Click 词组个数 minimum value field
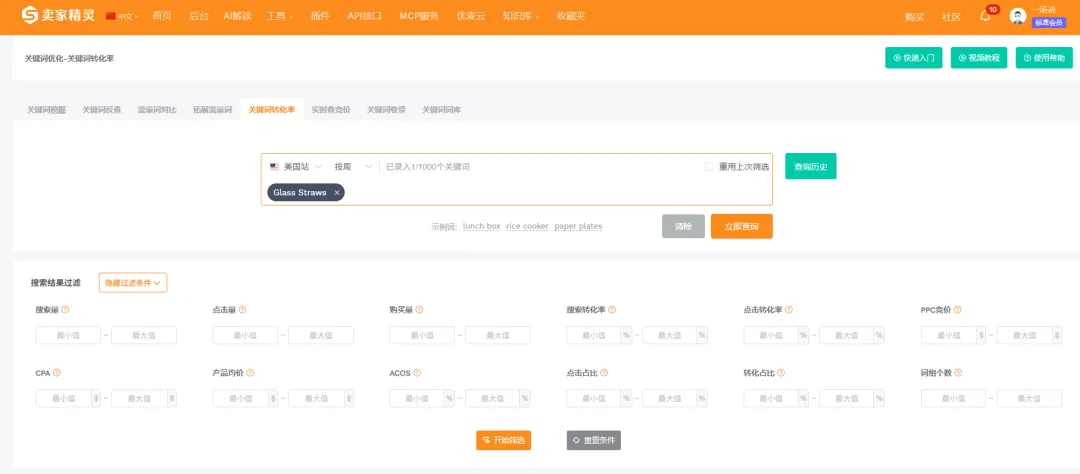 point(953,398)
